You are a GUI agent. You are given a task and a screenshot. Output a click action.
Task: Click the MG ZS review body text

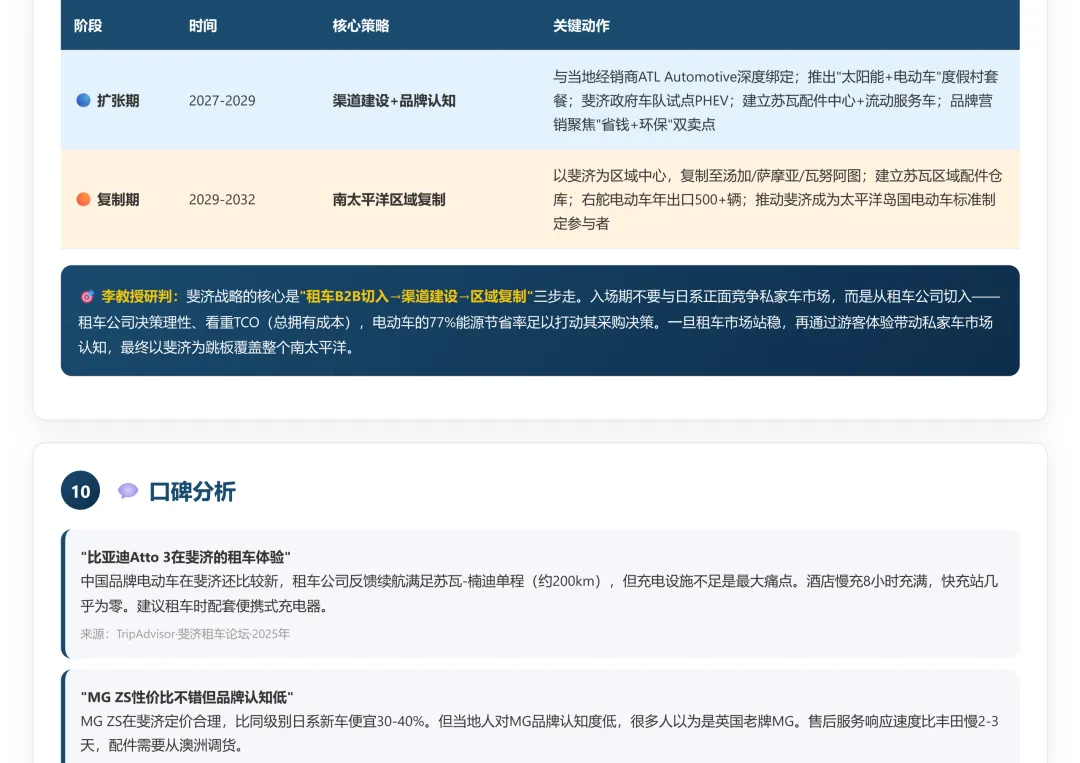[x=539, y=733]
